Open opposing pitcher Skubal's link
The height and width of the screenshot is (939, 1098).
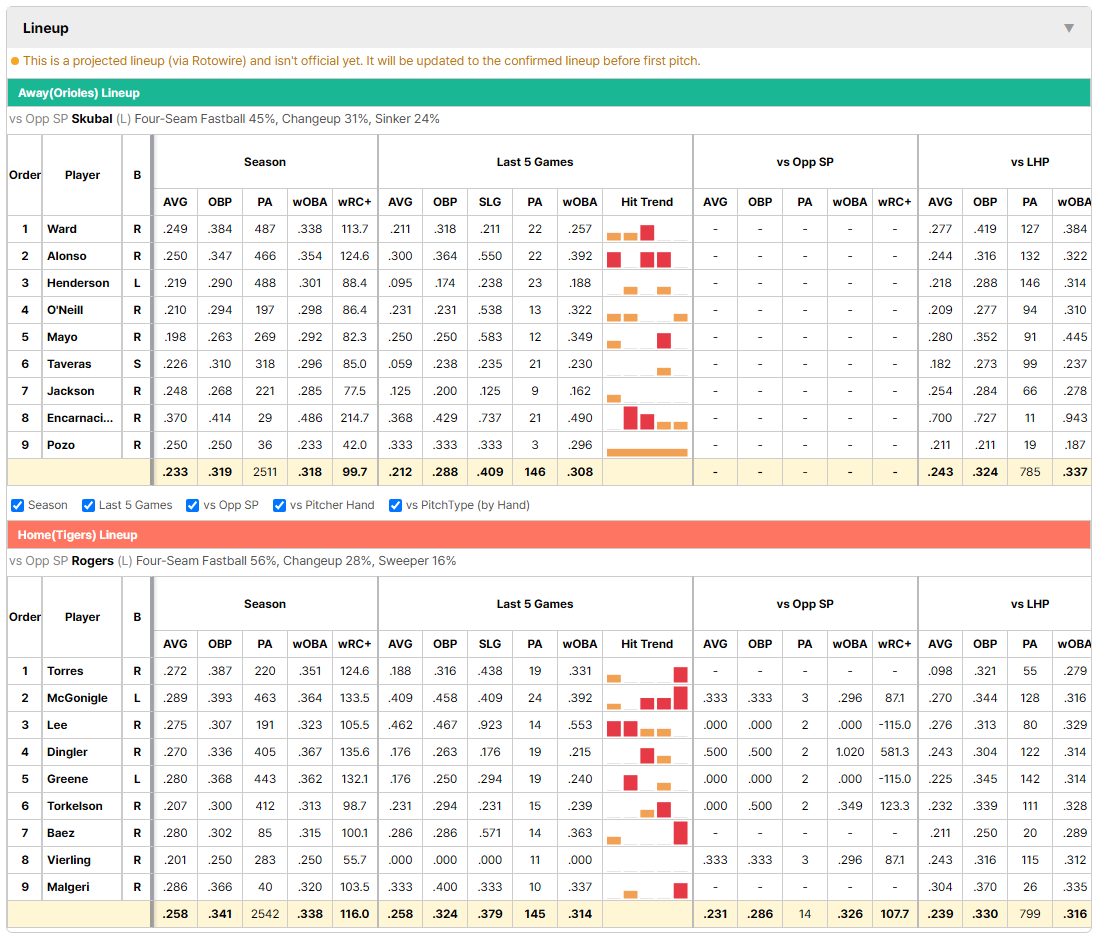click(92, 119)
